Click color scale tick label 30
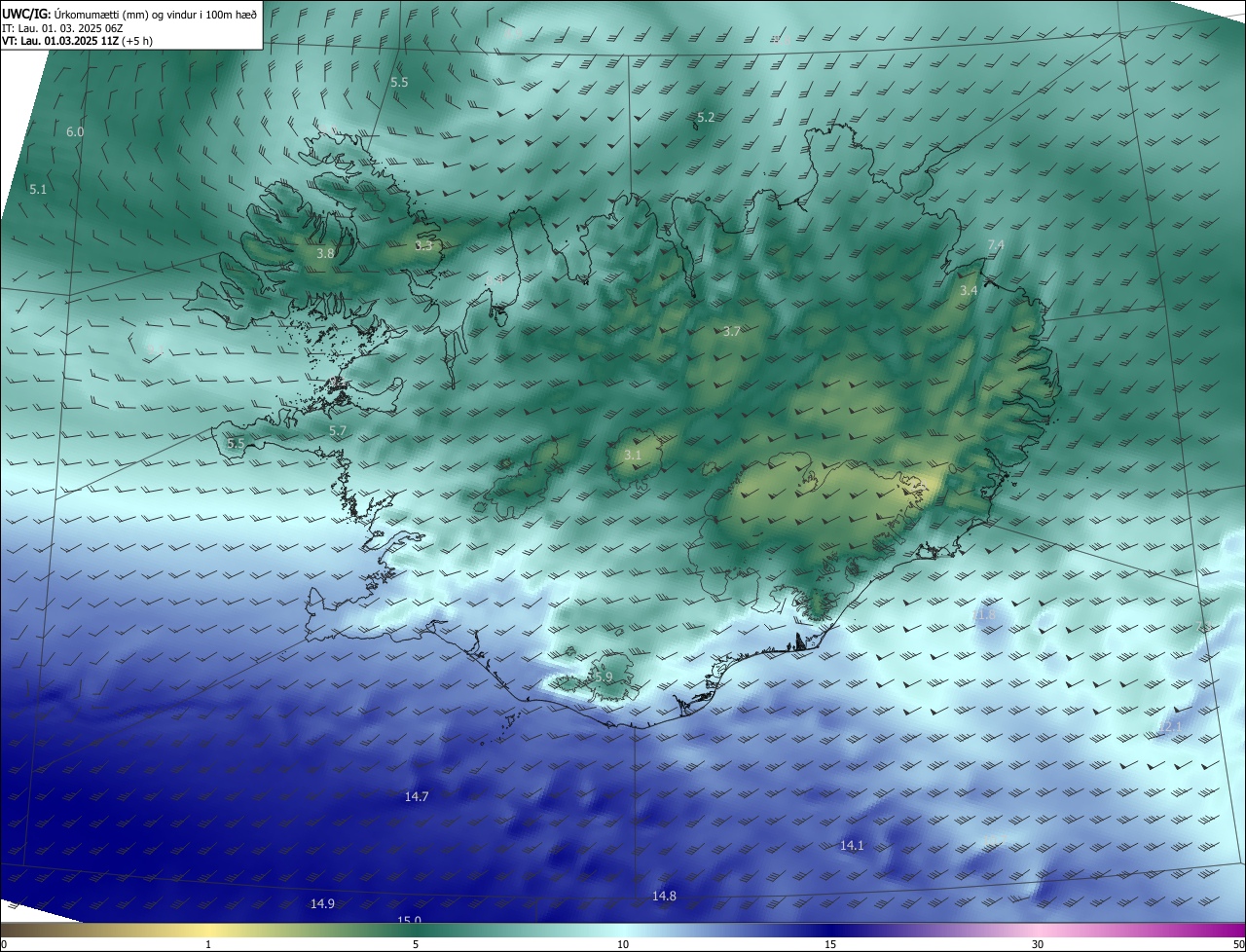Viewport: 1246px width, 952px height. pyautogui.click(x=1038, y=944)
